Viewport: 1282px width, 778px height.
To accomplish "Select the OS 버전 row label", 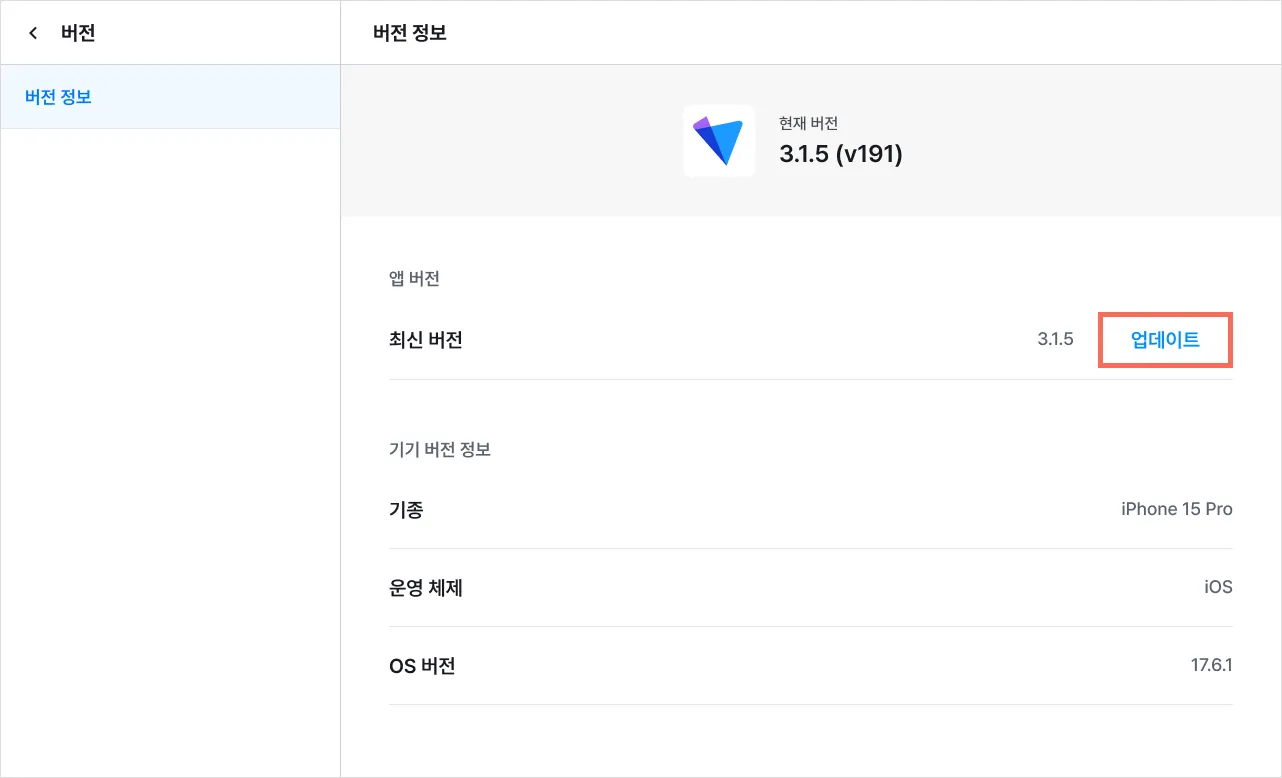I will coord(422,666).
